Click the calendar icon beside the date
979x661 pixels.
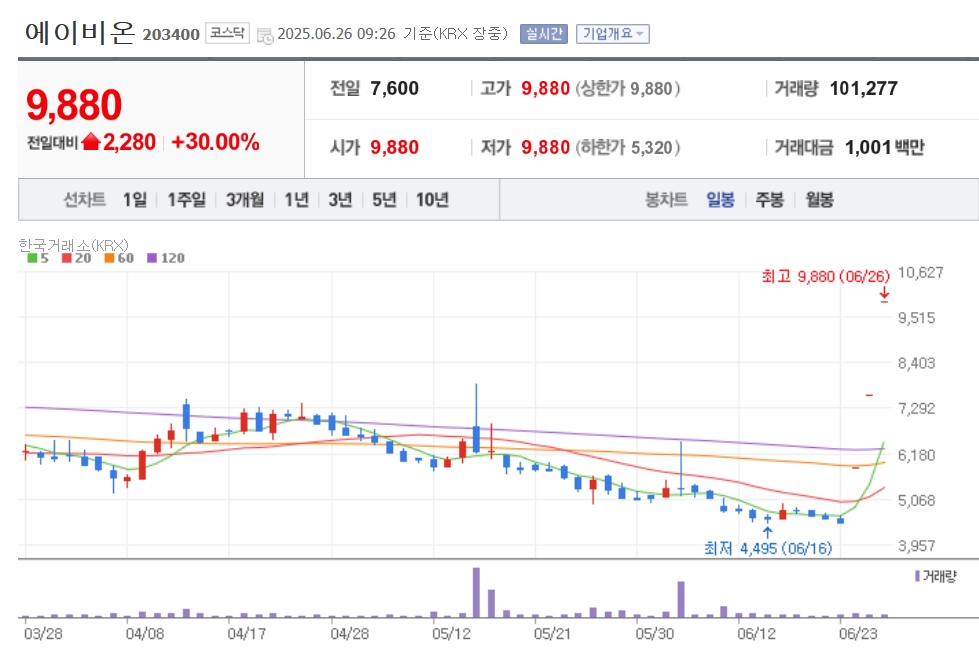(265, 36)
